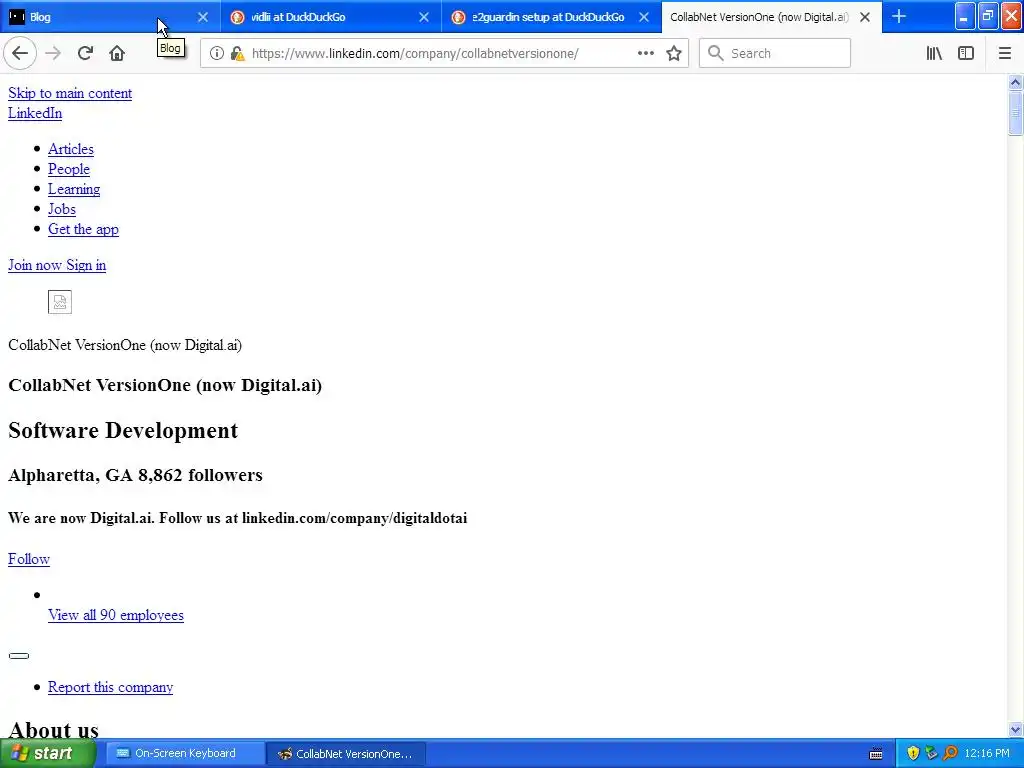The image size is (1024, 768).
Task: Close the Blog tab
Action: point(202,17)
